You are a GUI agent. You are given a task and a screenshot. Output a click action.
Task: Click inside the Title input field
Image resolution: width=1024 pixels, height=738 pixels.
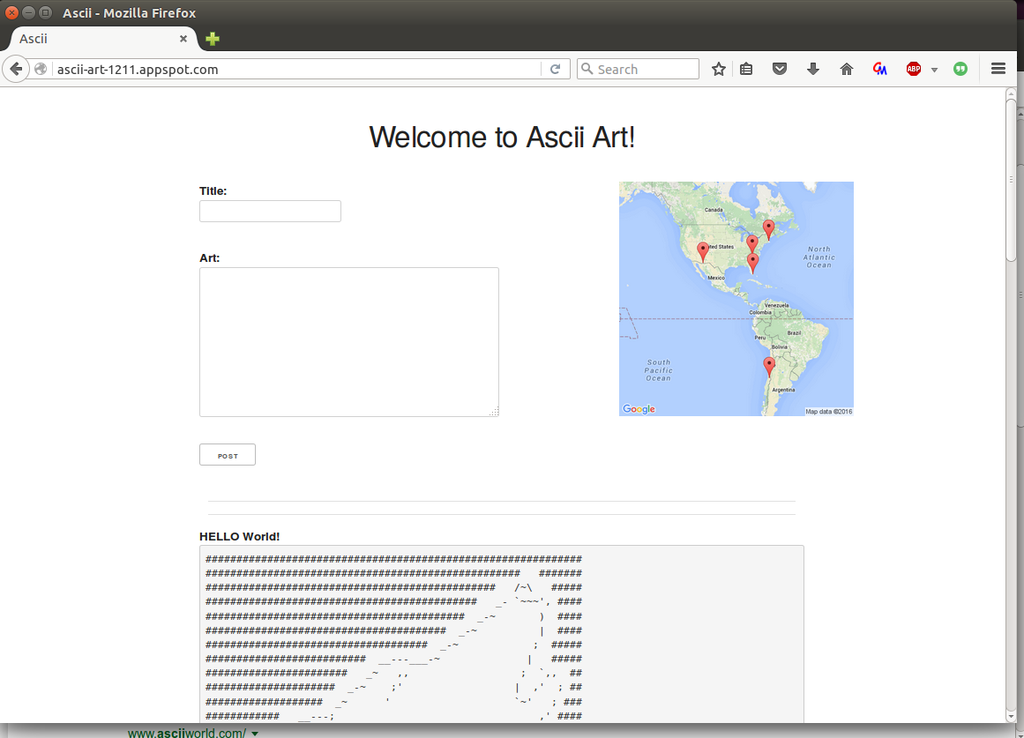[269, 211]
